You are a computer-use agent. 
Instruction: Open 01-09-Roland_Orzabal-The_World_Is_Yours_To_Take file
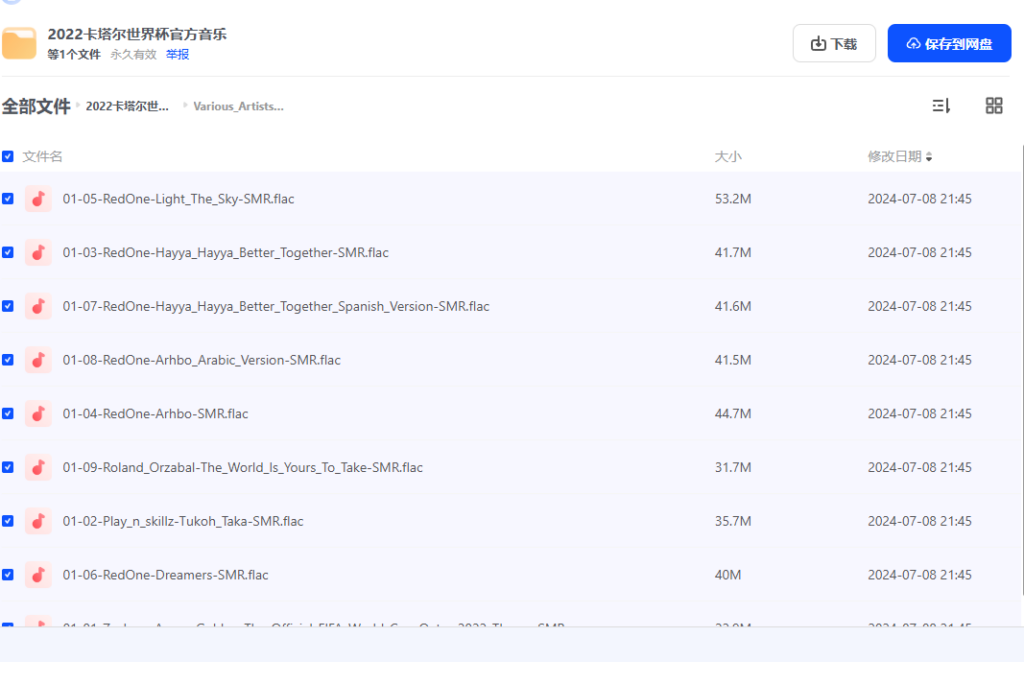tap(242, 467)
